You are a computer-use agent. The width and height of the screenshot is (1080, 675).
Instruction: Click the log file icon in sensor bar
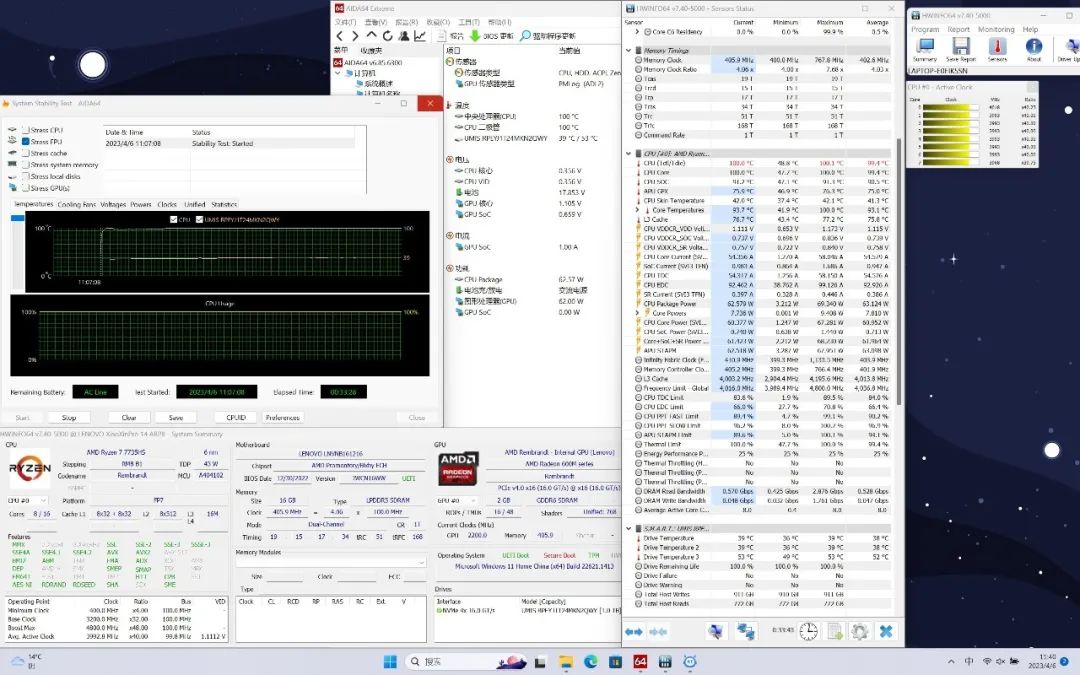835,631
